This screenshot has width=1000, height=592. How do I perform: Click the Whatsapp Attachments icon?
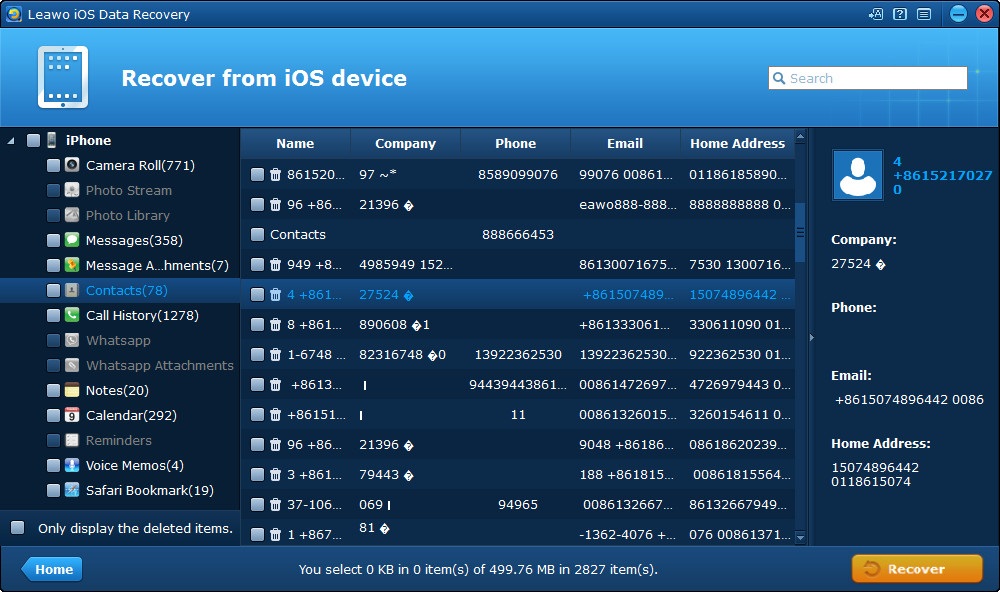[x=72, y=365]
